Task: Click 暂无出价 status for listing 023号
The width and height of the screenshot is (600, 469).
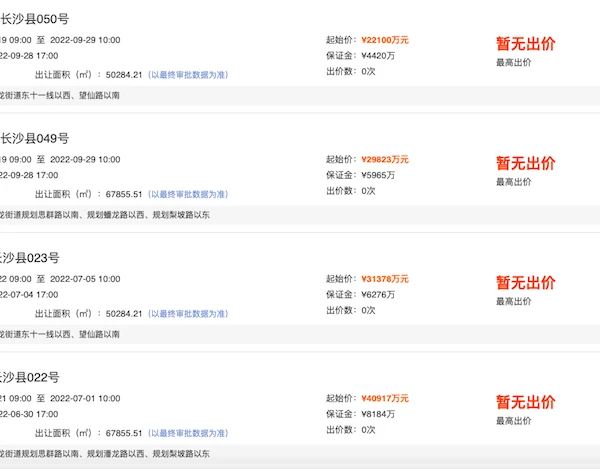Action: 525,283
